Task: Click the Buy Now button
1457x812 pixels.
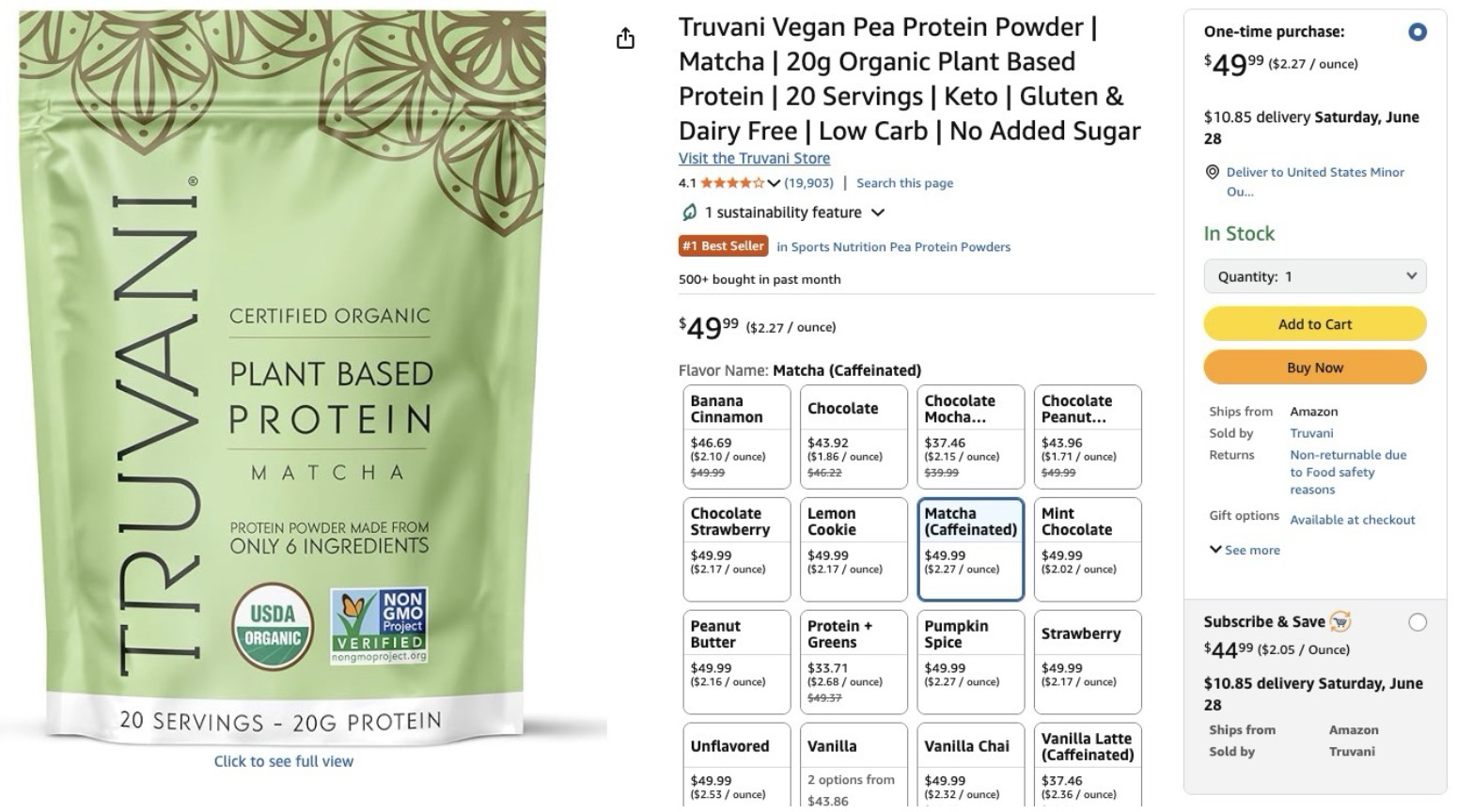Action: coord(1315,367)
